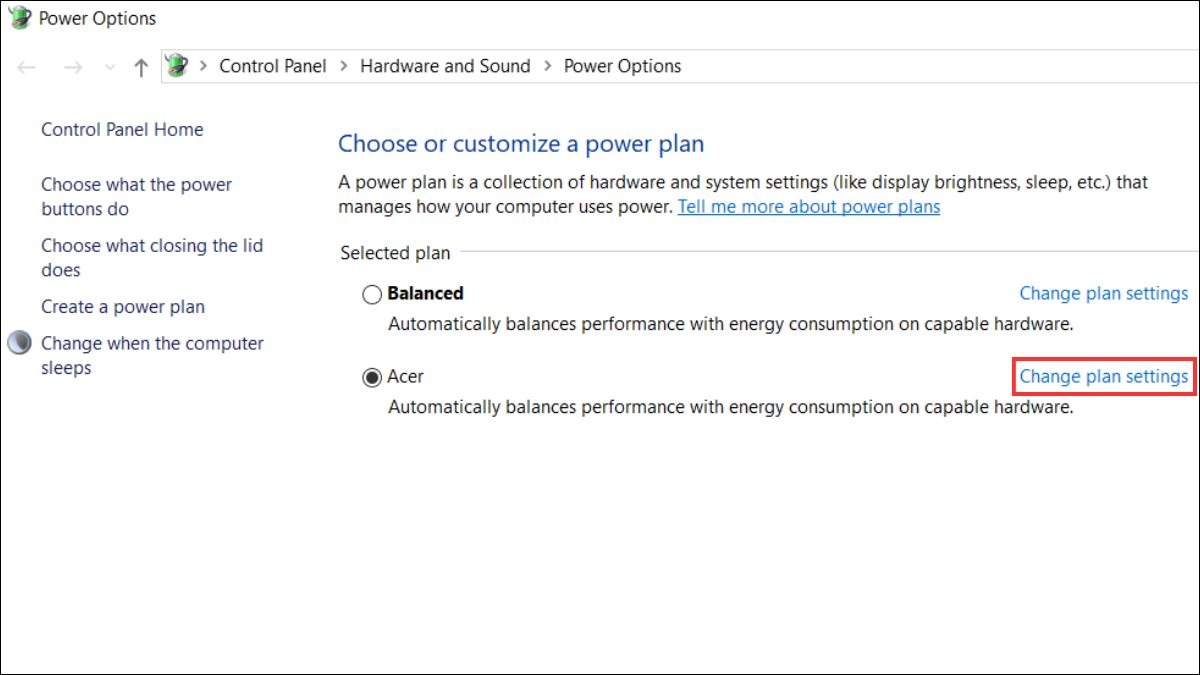Click the description text under Balanced
This screenshot has width=1200, height=675.
tap(730, 324)
